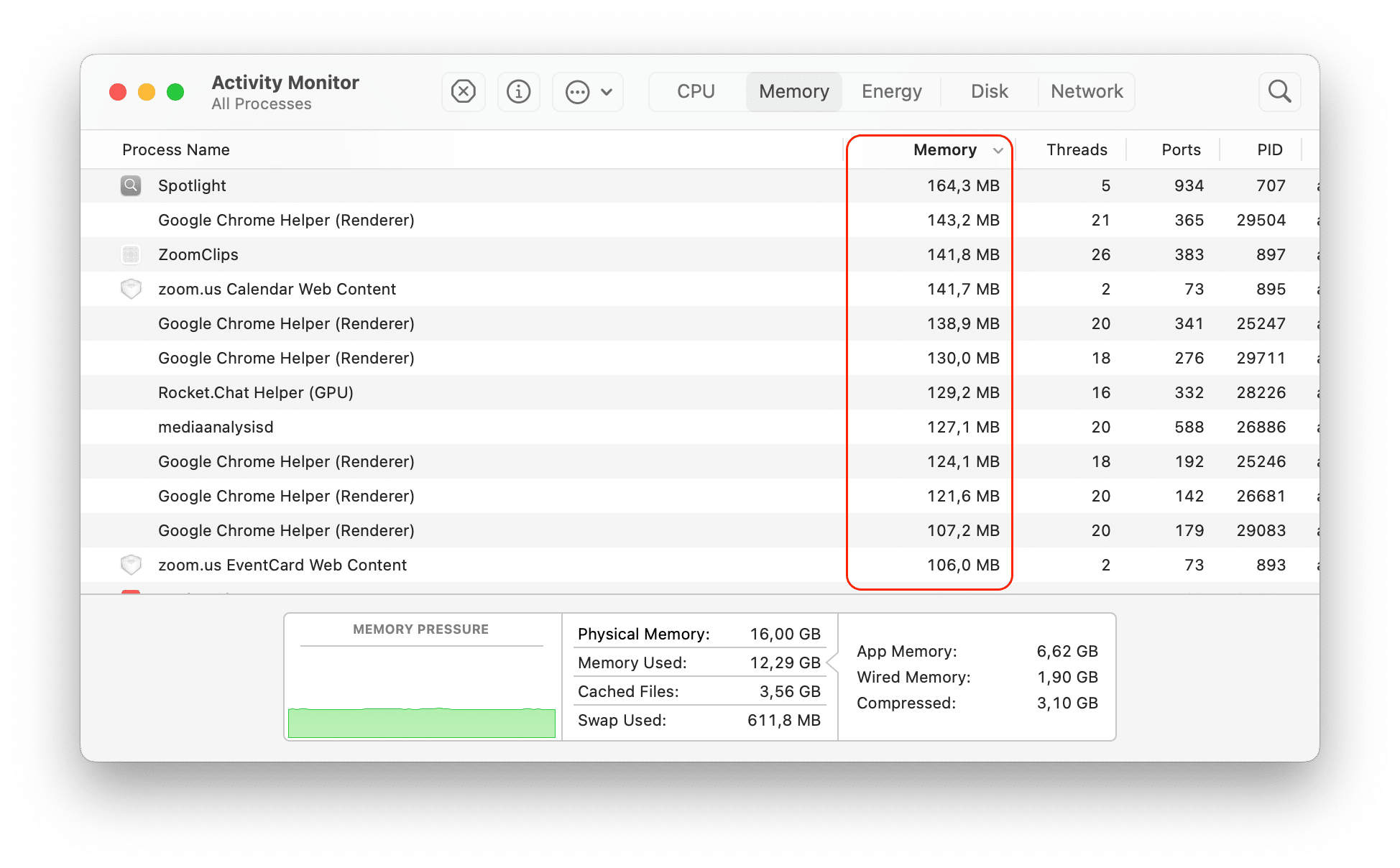Click the 934 ports cell
Viewport: 1400px width, 868px height.
(1189, 185)
